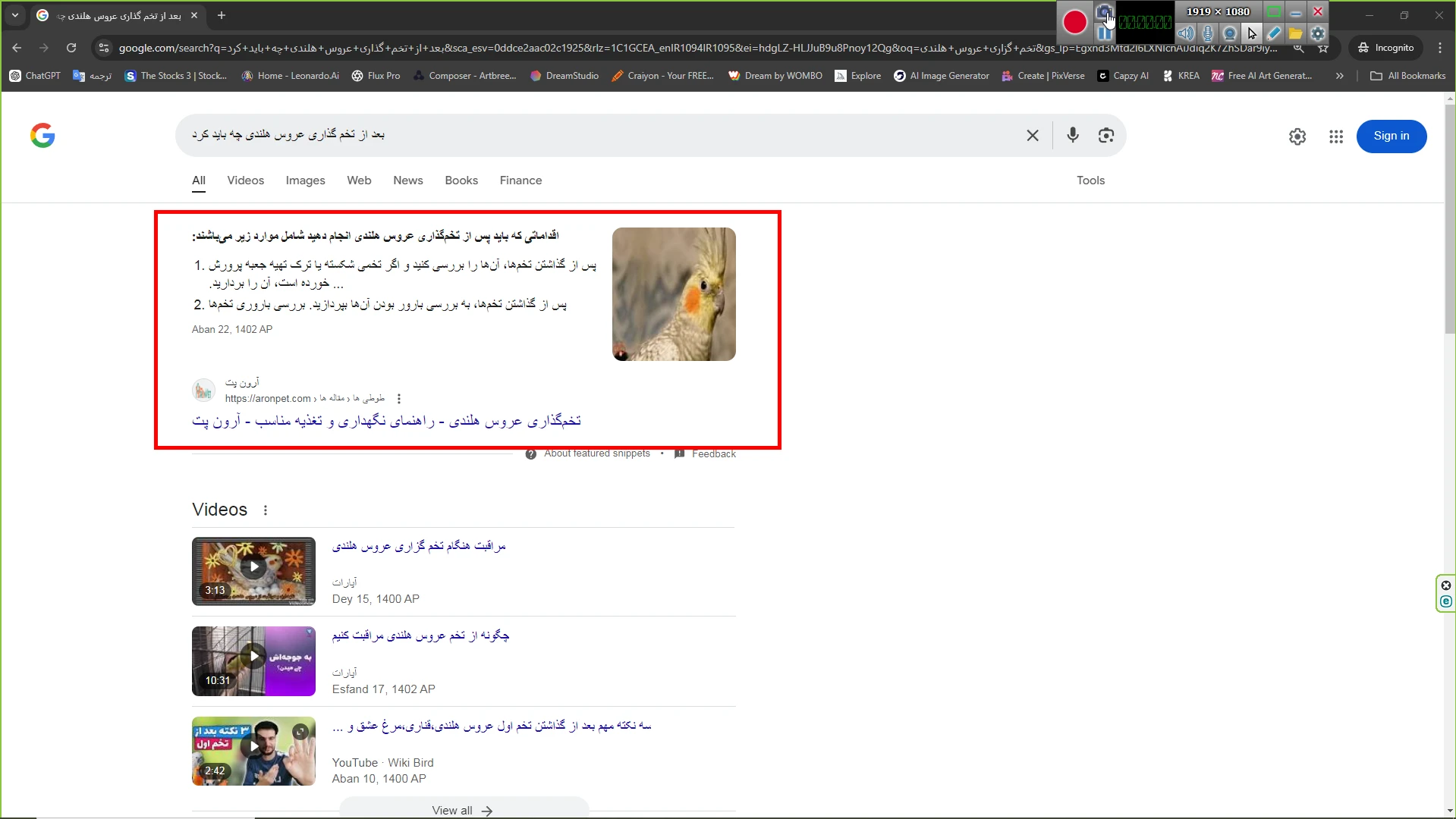Toggle microphone capture in recorder toolbar
This screenshot has width=1456, height=819.
[1208, 33]
